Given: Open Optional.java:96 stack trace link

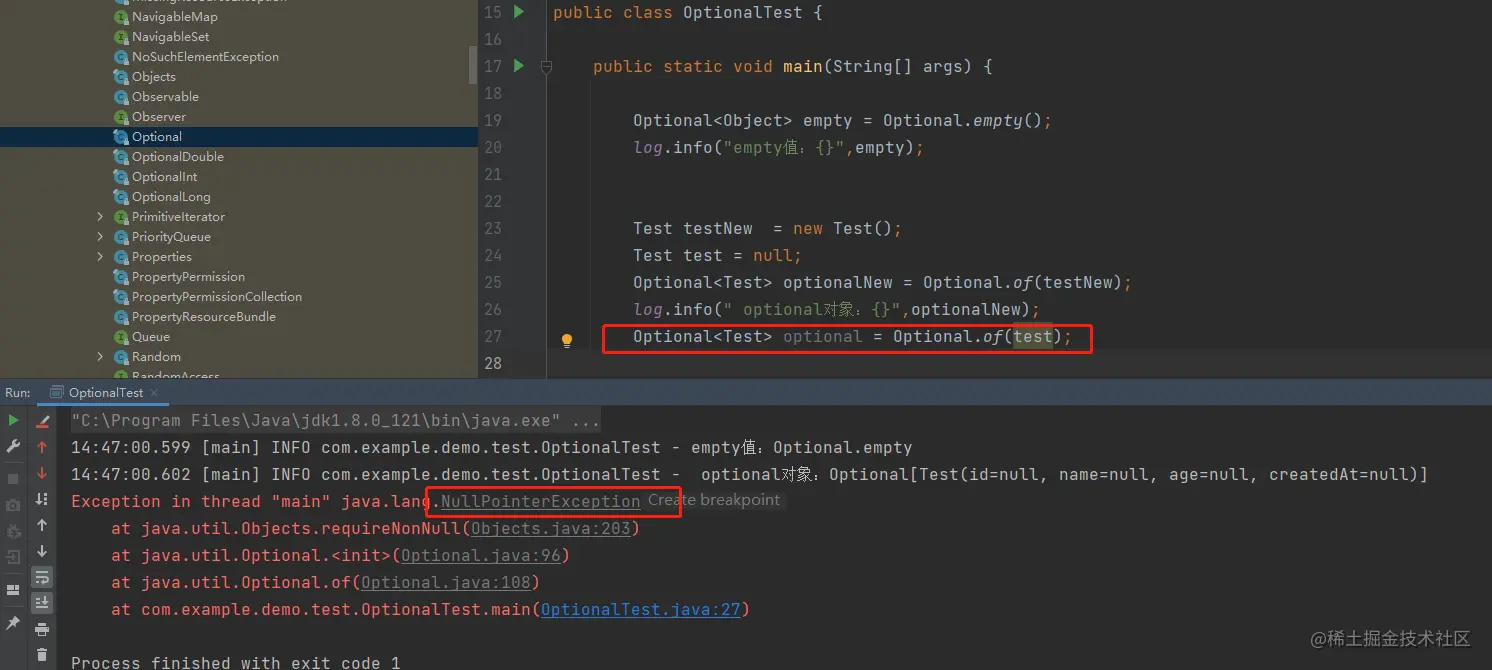Looking at the screenshot, I should [480, 555].
